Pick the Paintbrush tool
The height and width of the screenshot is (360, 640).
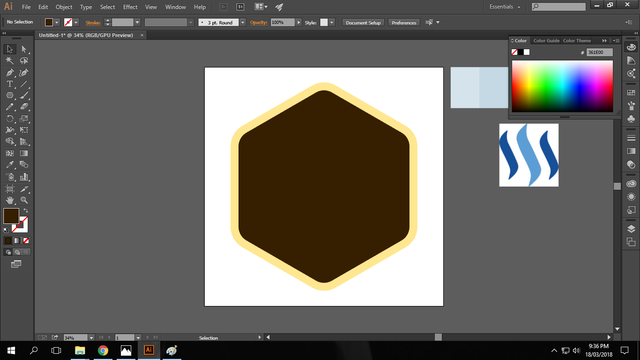[x=24, y=96]
